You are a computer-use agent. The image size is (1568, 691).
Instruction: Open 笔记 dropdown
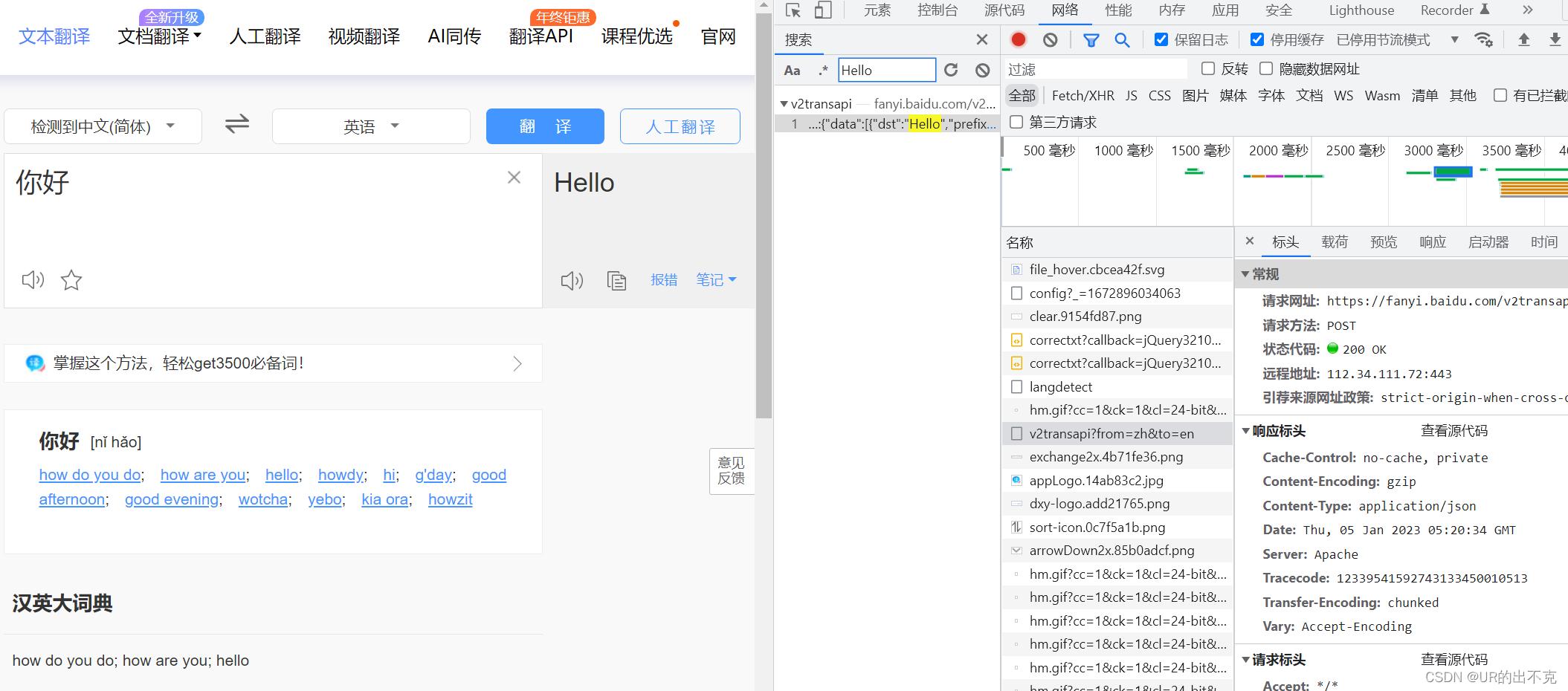(716, 279)
